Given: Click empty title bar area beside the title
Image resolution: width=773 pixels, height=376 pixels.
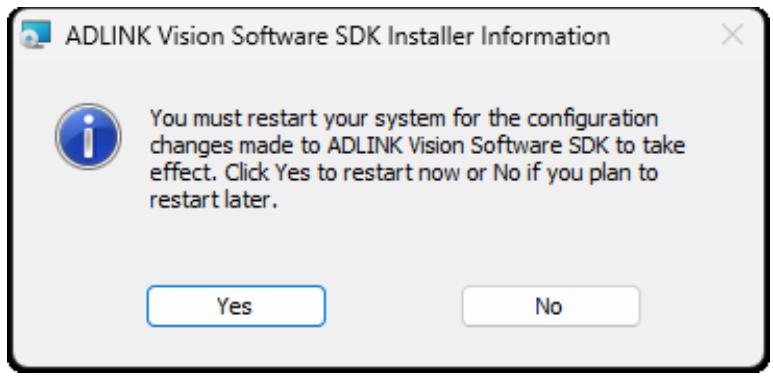Looking at the screenshot, I should [x=663, y=36].
